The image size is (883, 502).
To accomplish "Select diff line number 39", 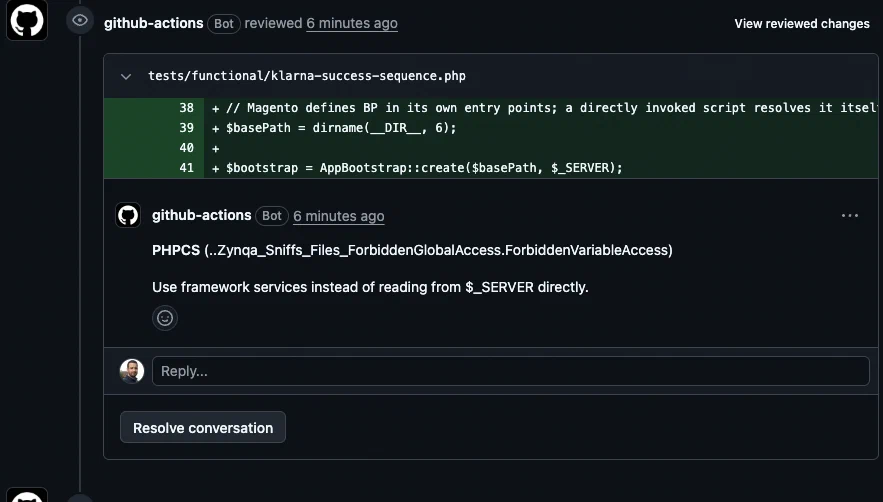I will [186, 128].
